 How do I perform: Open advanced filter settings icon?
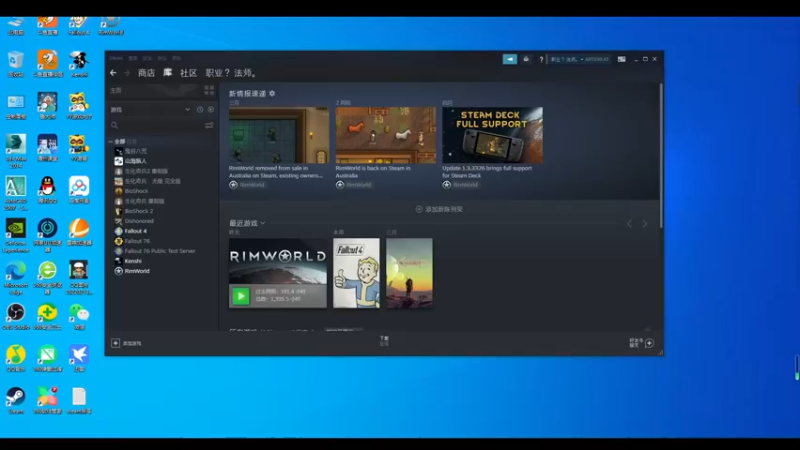click(x=209, y=125)
